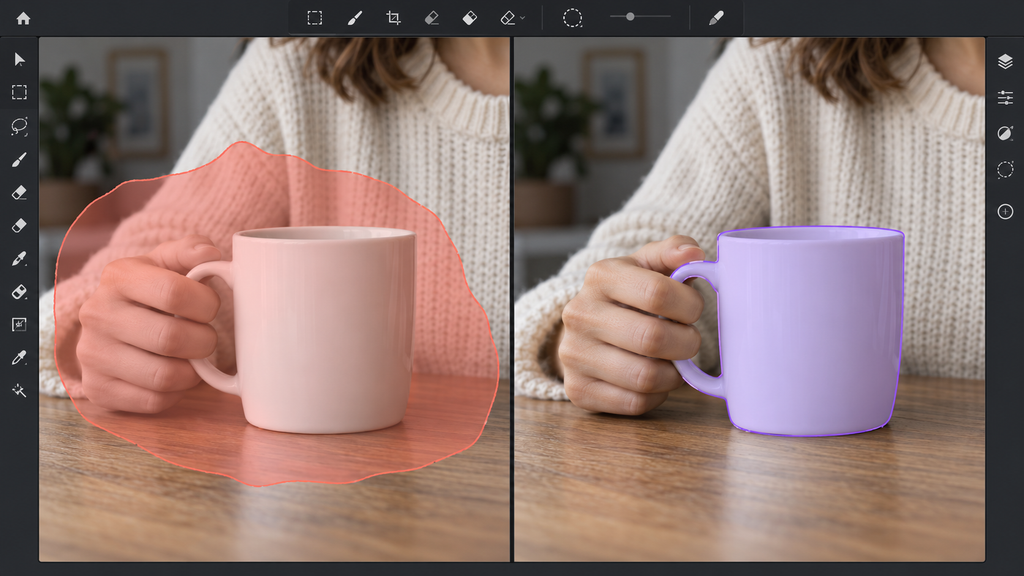Viewport: 1024px width, 576px height.
Task: Click the dashed rectangle selection in top toolbar
Action: pyautogui.click(x=315, y=18)
